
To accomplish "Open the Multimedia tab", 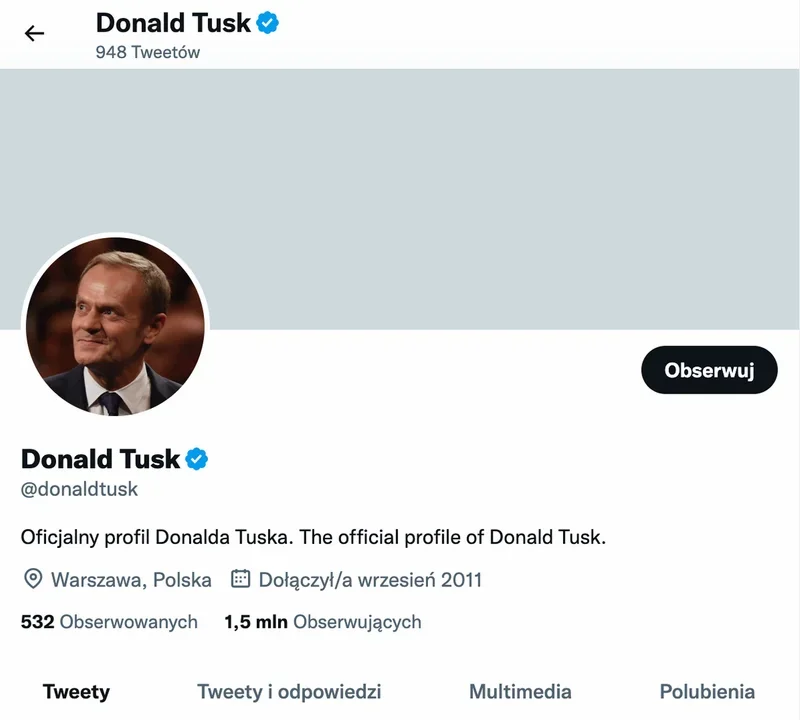I will [x=520, y=692].
